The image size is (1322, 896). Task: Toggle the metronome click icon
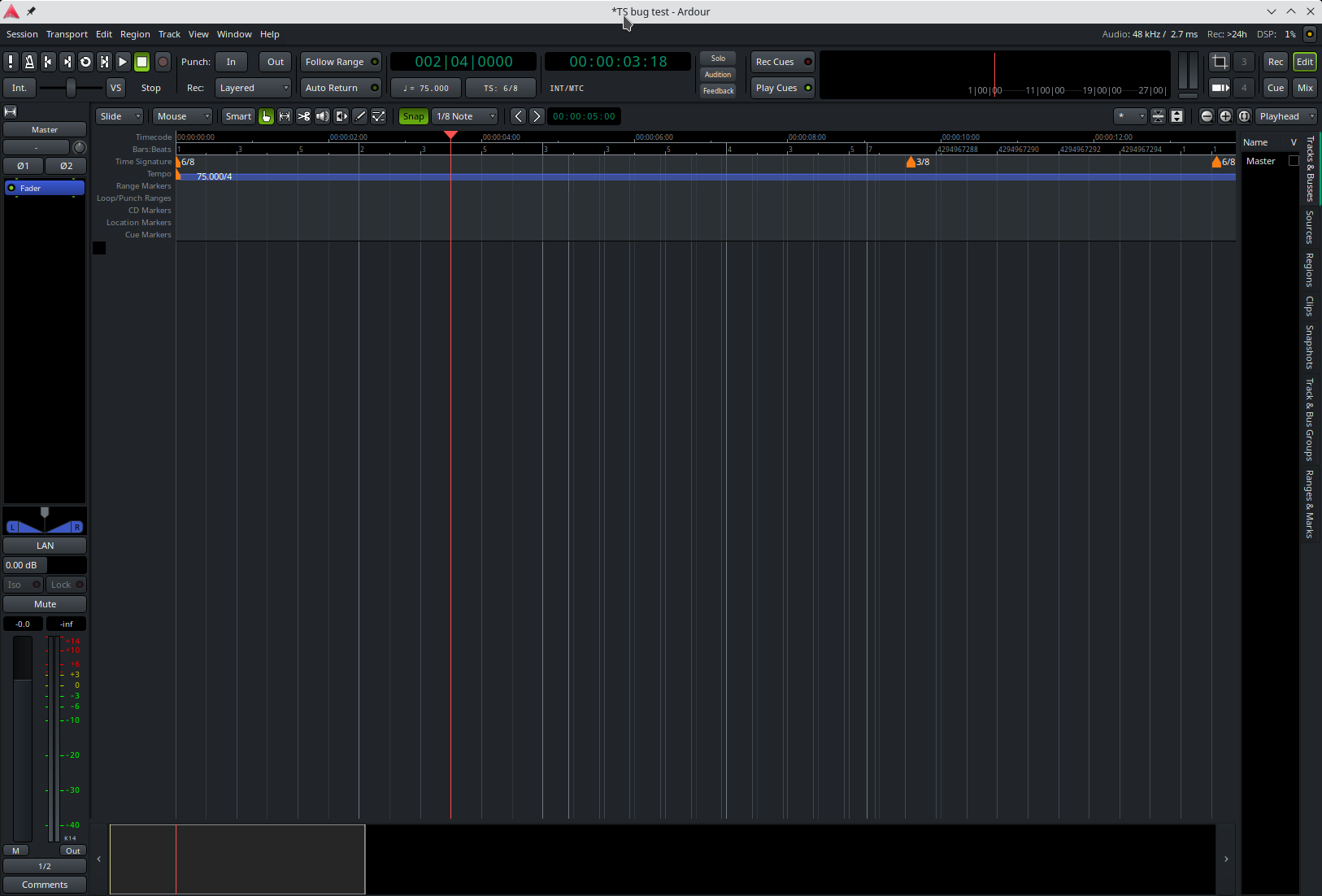pyautogui.click(x=29, y=62)
